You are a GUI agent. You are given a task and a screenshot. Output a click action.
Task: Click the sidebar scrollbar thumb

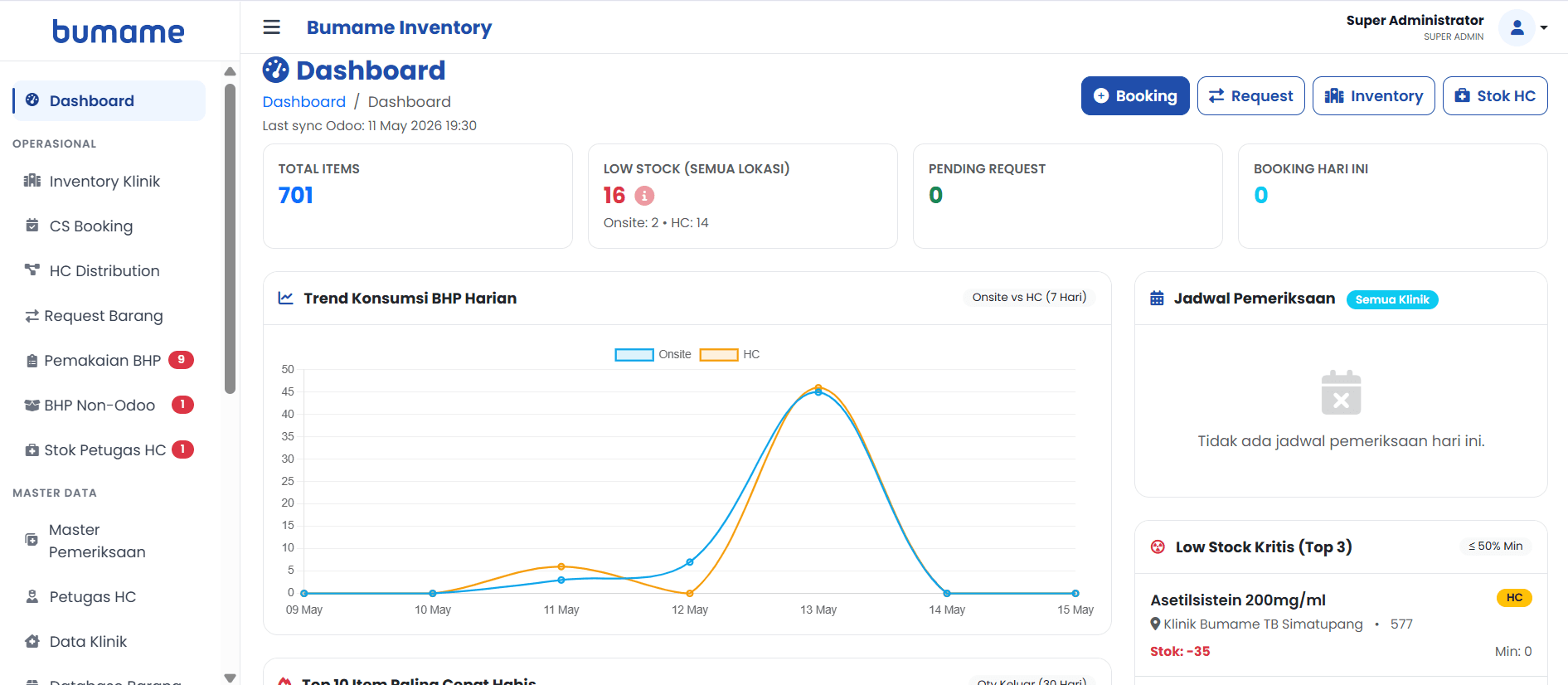click(x=231, y=238)
